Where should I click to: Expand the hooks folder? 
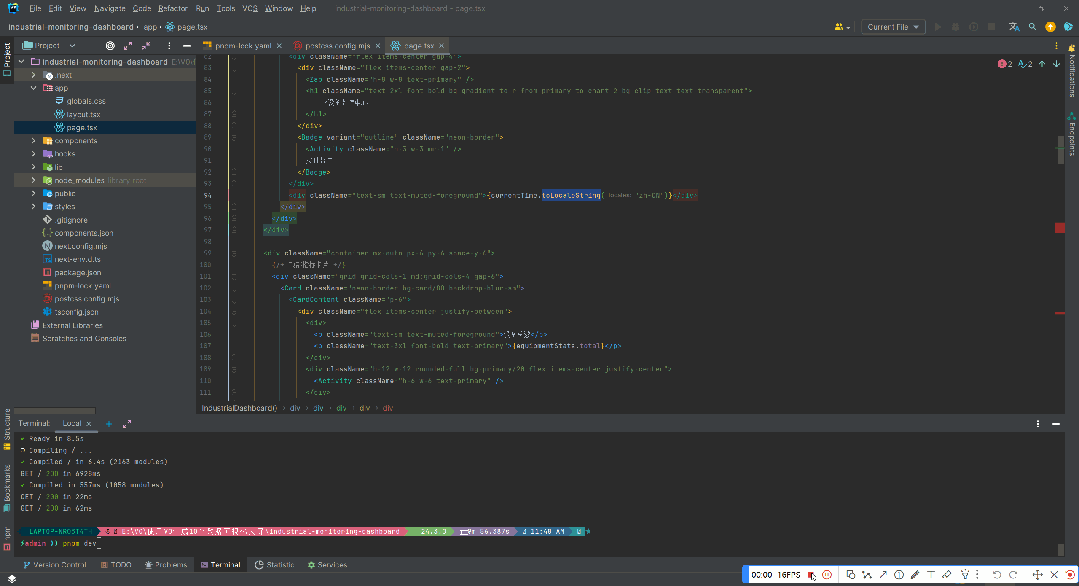(x=34, y=154)
